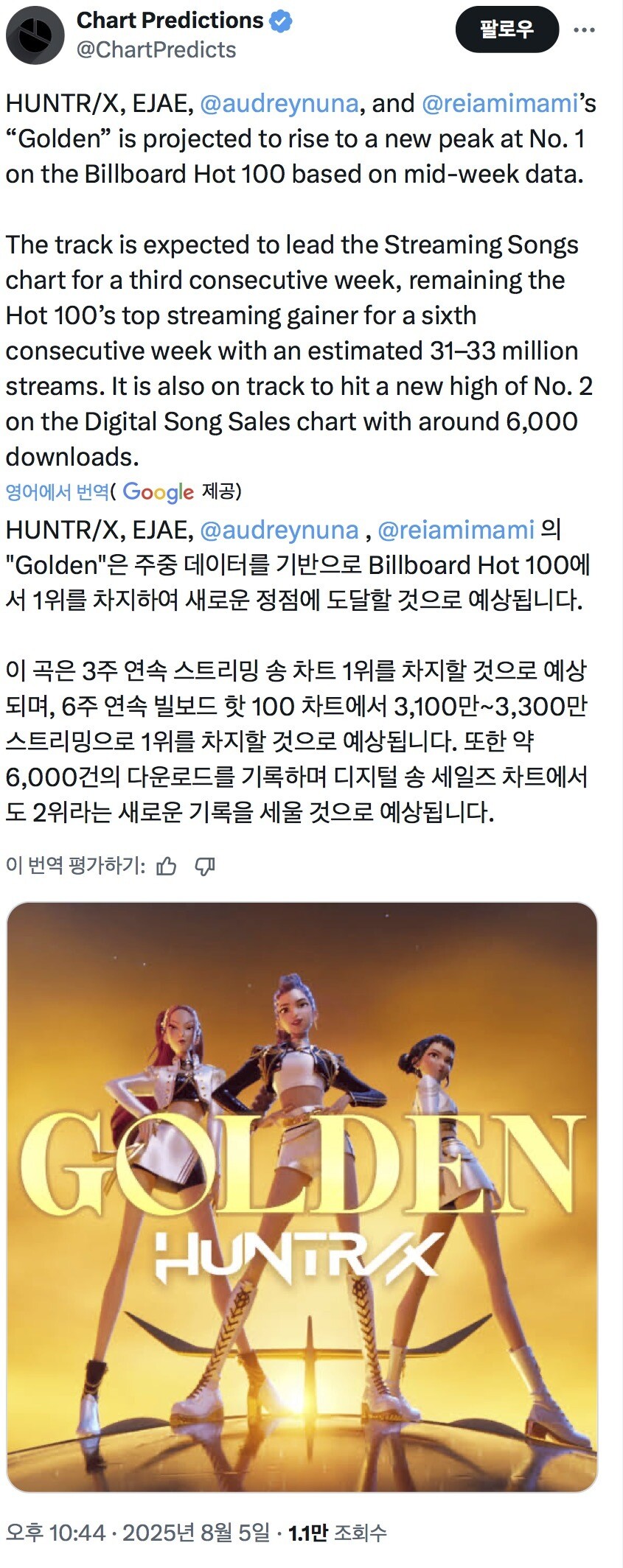
Task: Click the 1.1만 조회수 view count
Action: 337,1533
